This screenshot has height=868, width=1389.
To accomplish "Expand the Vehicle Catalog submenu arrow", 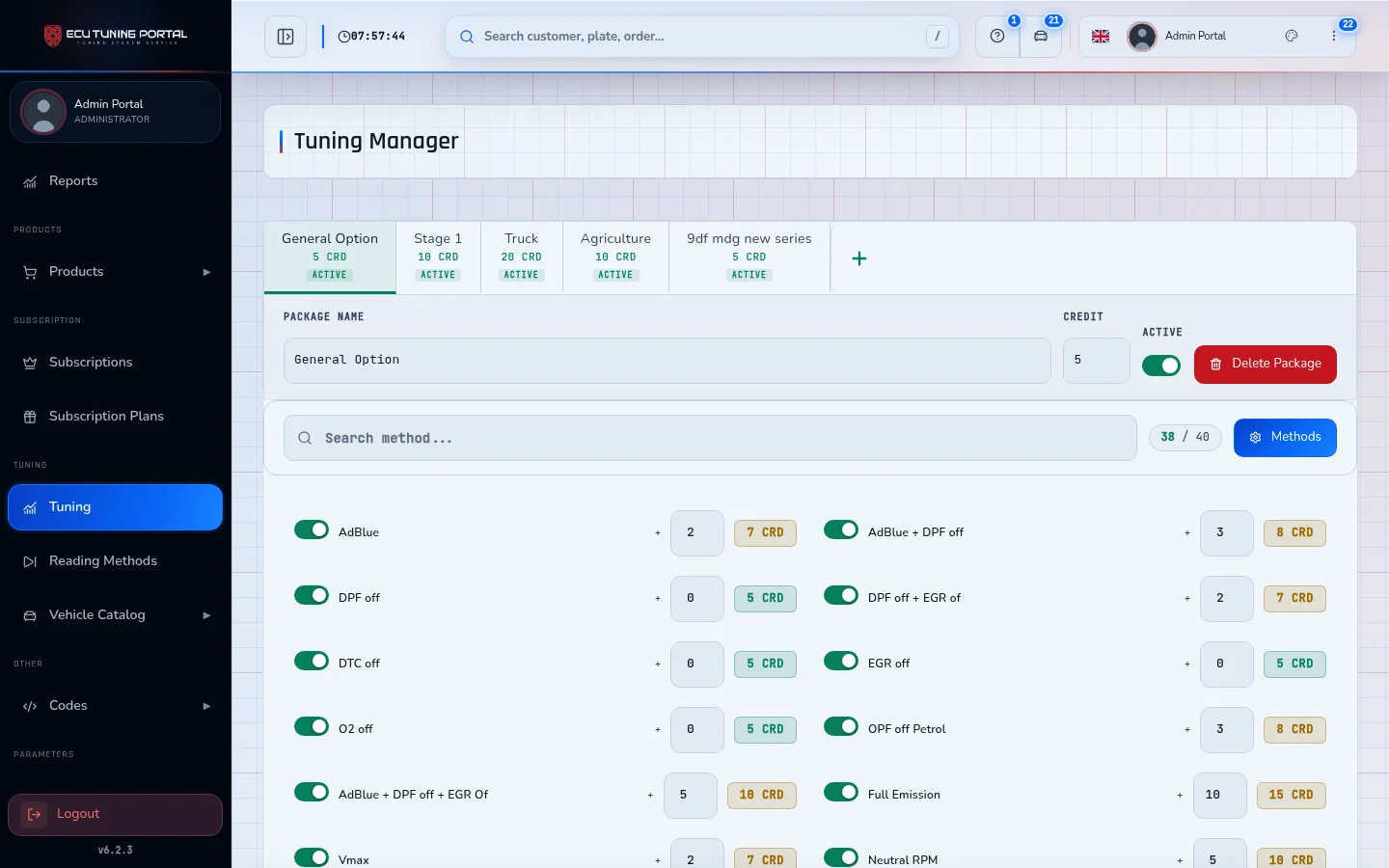I will tap(206, 615).
